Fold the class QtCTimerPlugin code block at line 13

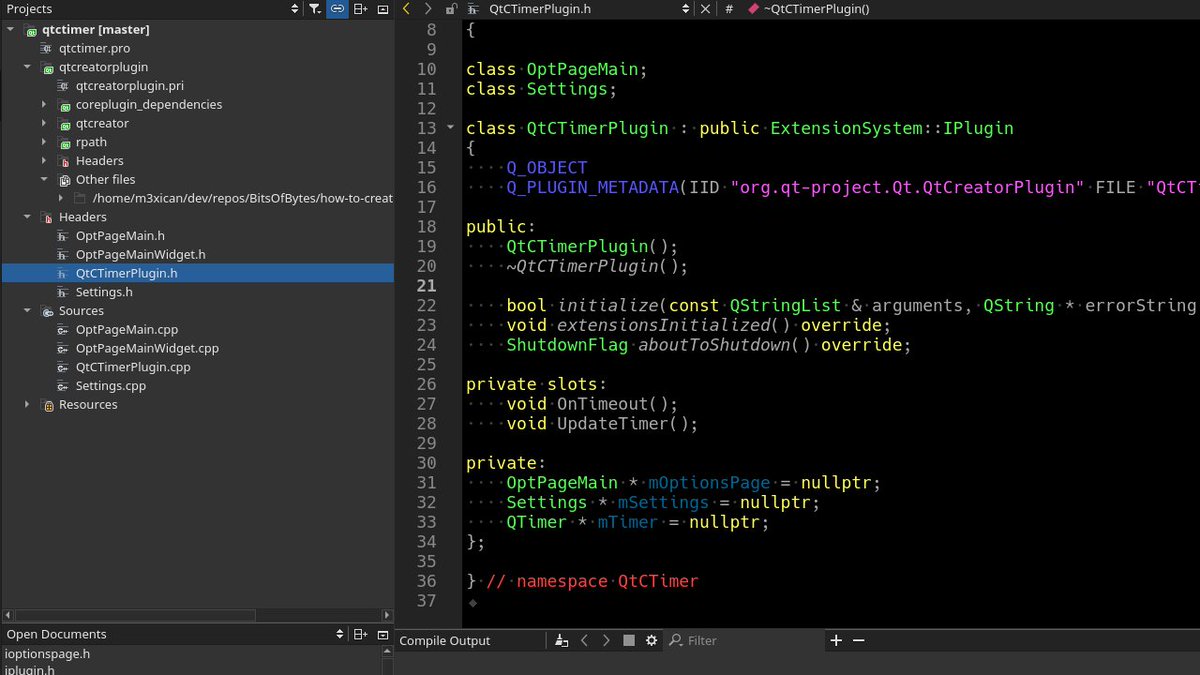[451, 128]
